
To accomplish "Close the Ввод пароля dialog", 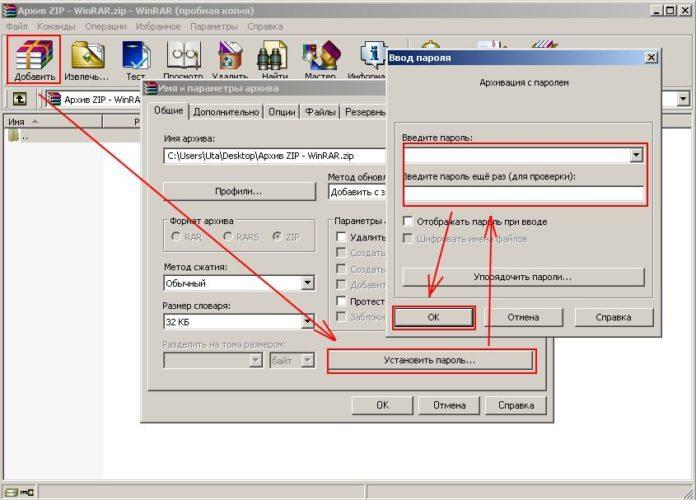I will (651, 57).
